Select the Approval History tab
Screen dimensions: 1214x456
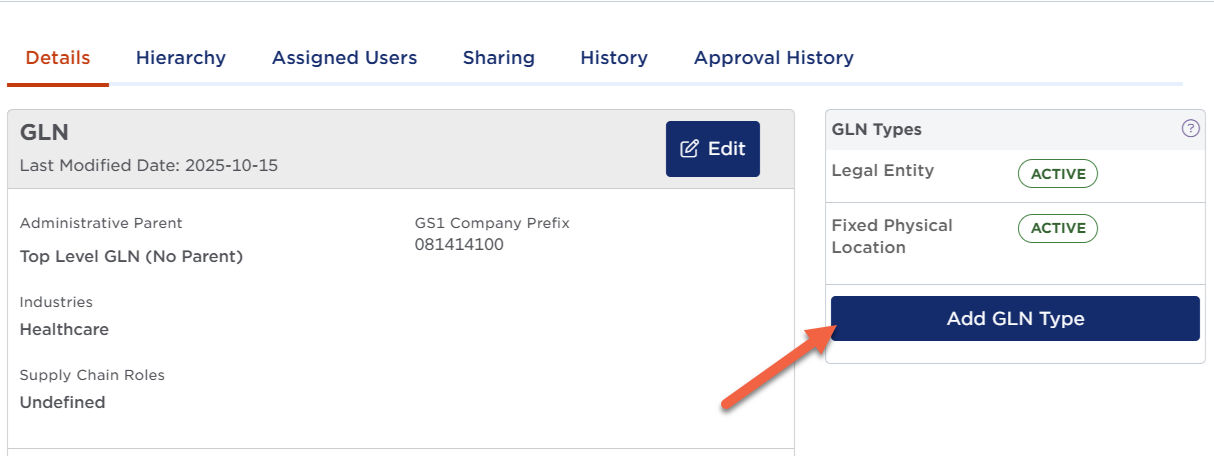[x=773, y=58]
